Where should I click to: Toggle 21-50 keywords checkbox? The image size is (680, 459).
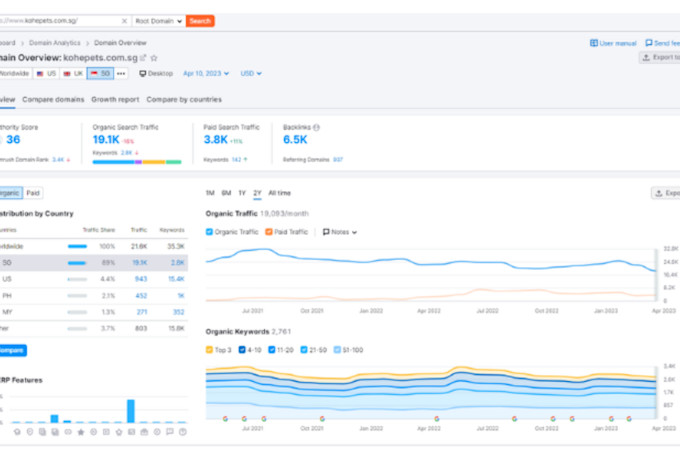tap(304, 350)
